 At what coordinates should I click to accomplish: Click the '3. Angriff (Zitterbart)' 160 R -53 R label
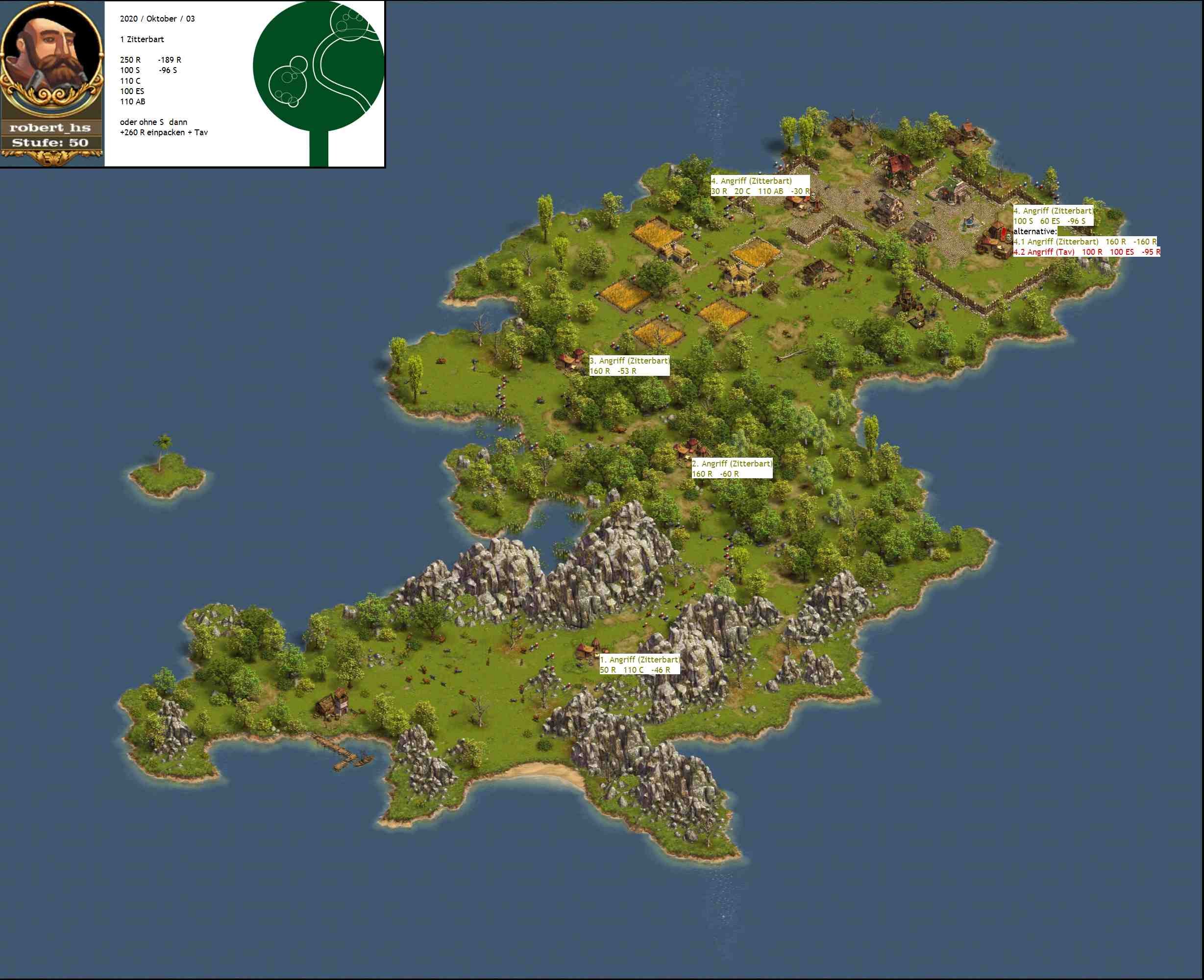pos(629,366)
